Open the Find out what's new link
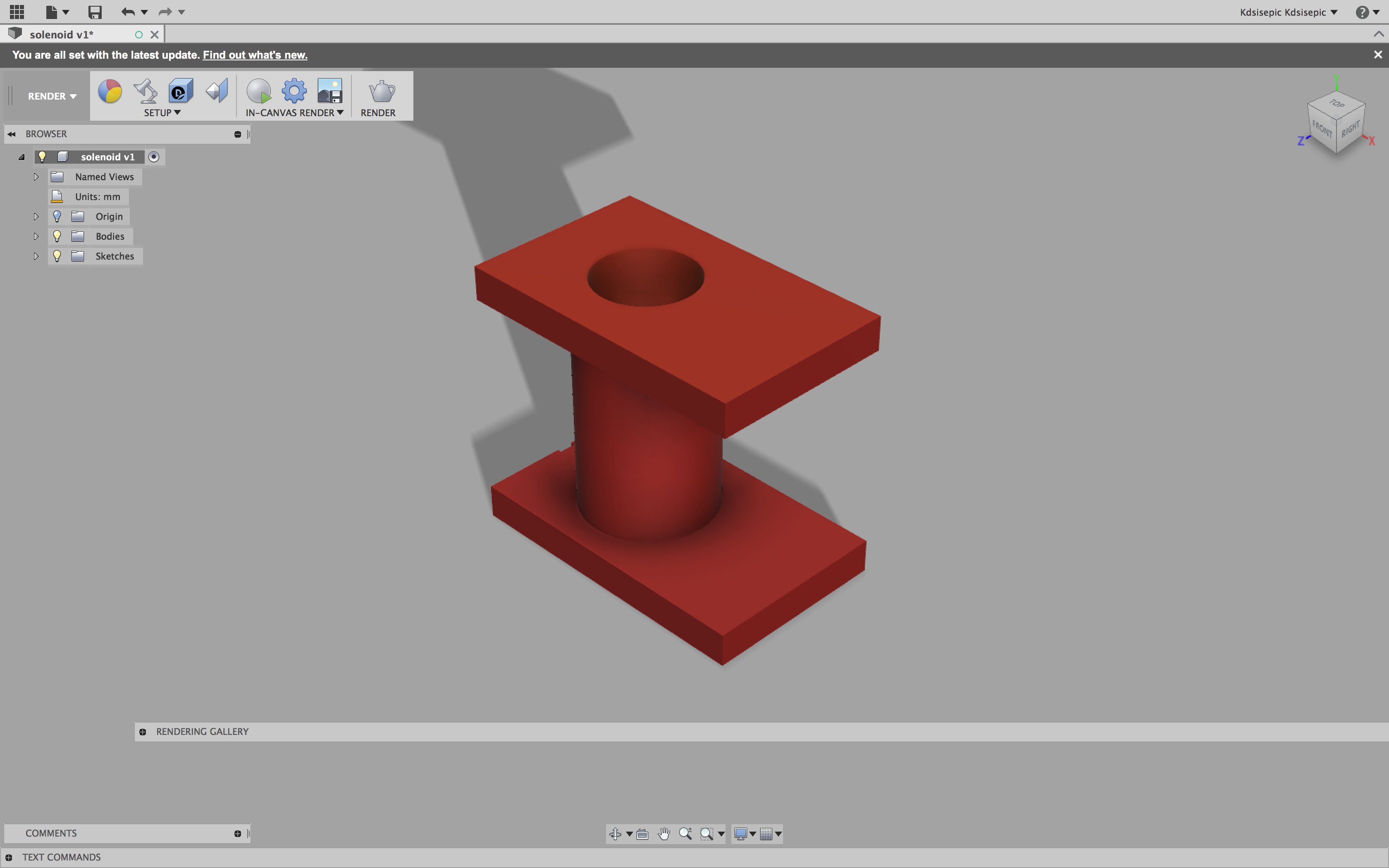The width and height of the screenshot is (1389, 868). [x=255, y=55]
